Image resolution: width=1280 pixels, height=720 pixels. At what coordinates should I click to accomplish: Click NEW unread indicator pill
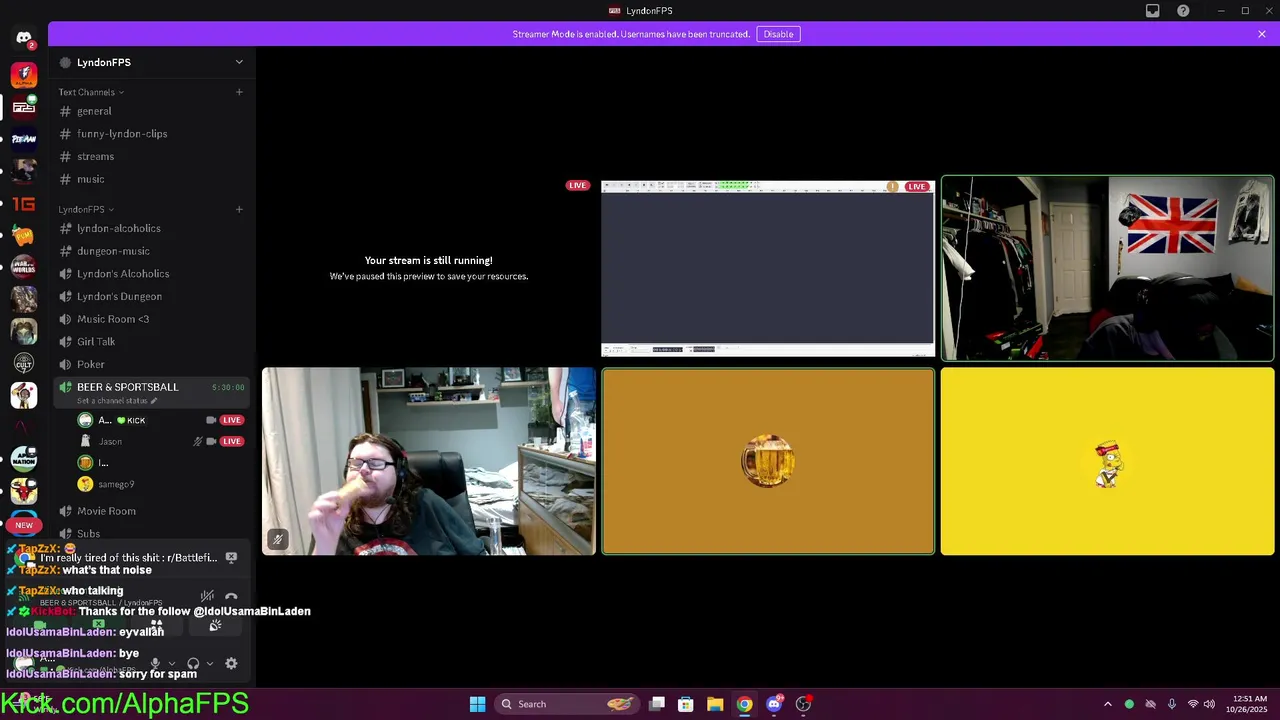point(24,525)
